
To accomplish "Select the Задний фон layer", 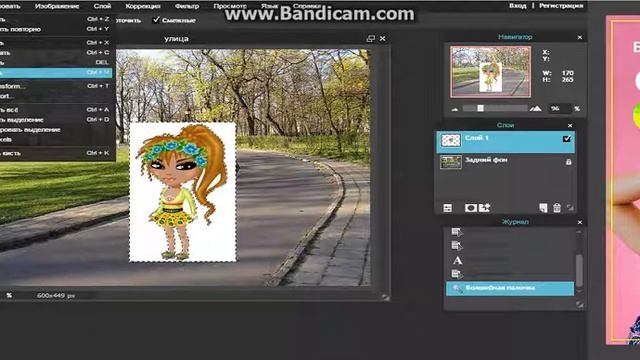I will [x=505, y=162].
